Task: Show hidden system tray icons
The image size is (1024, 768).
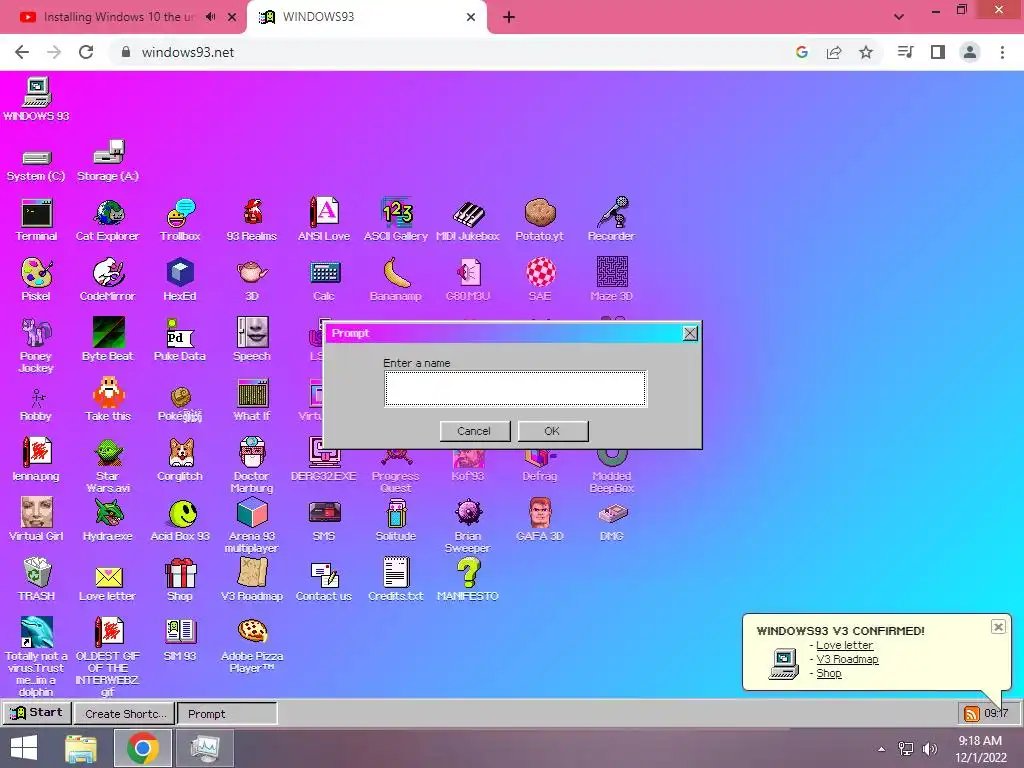Action: click(882, 749)
